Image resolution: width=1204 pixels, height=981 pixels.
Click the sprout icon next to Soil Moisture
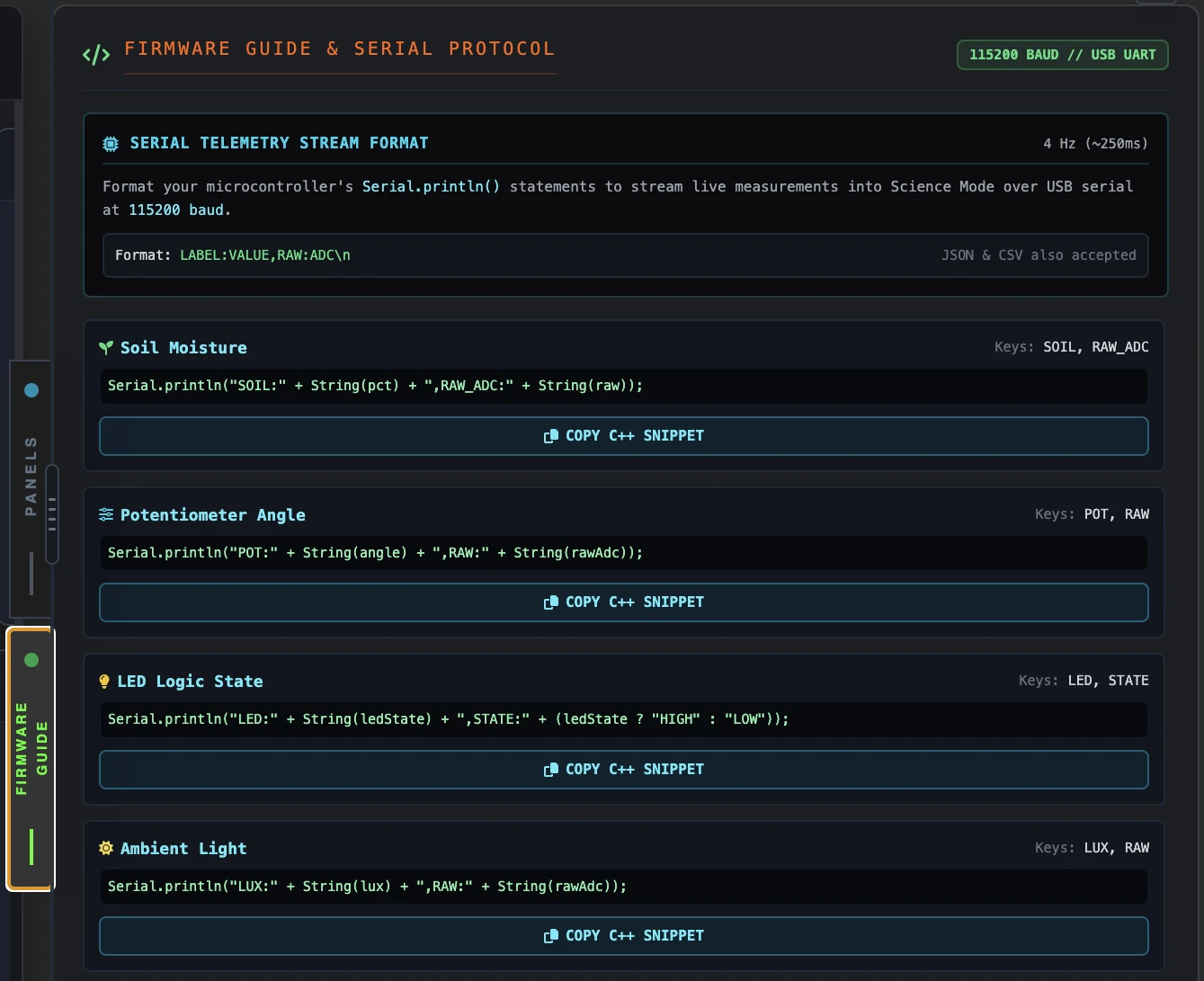(x=106, y=347)
